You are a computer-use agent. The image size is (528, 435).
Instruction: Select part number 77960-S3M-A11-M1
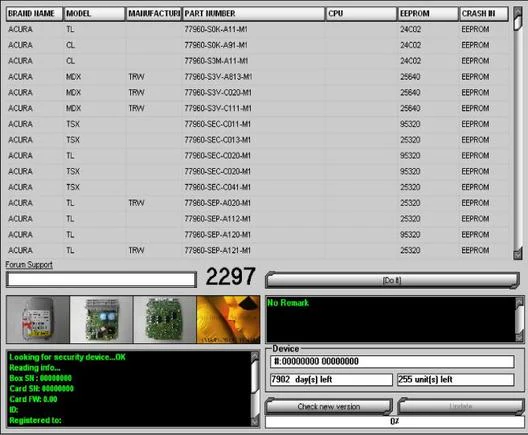[216, 61]
